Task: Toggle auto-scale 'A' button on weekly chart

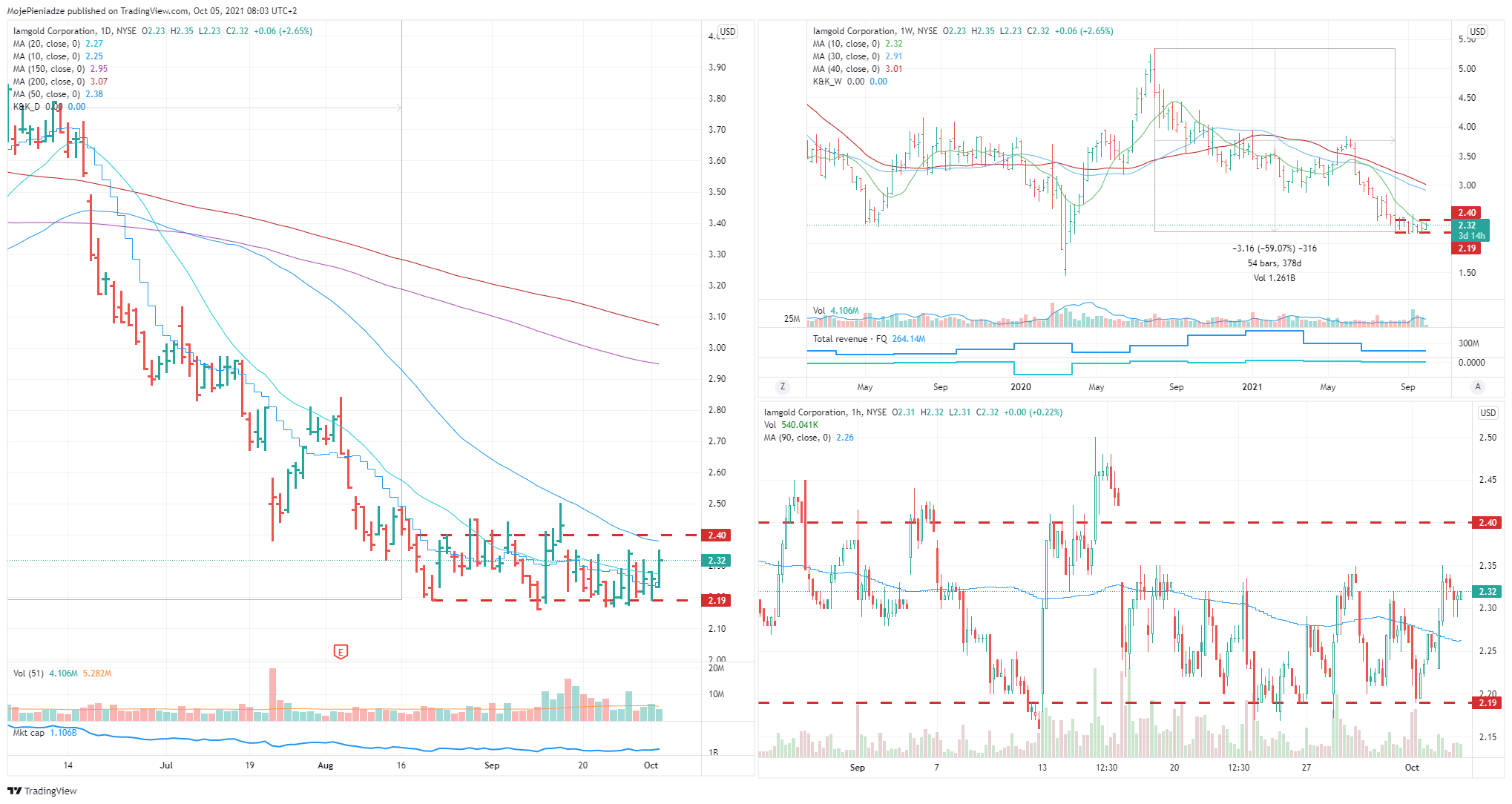Action: [1477, 386]
